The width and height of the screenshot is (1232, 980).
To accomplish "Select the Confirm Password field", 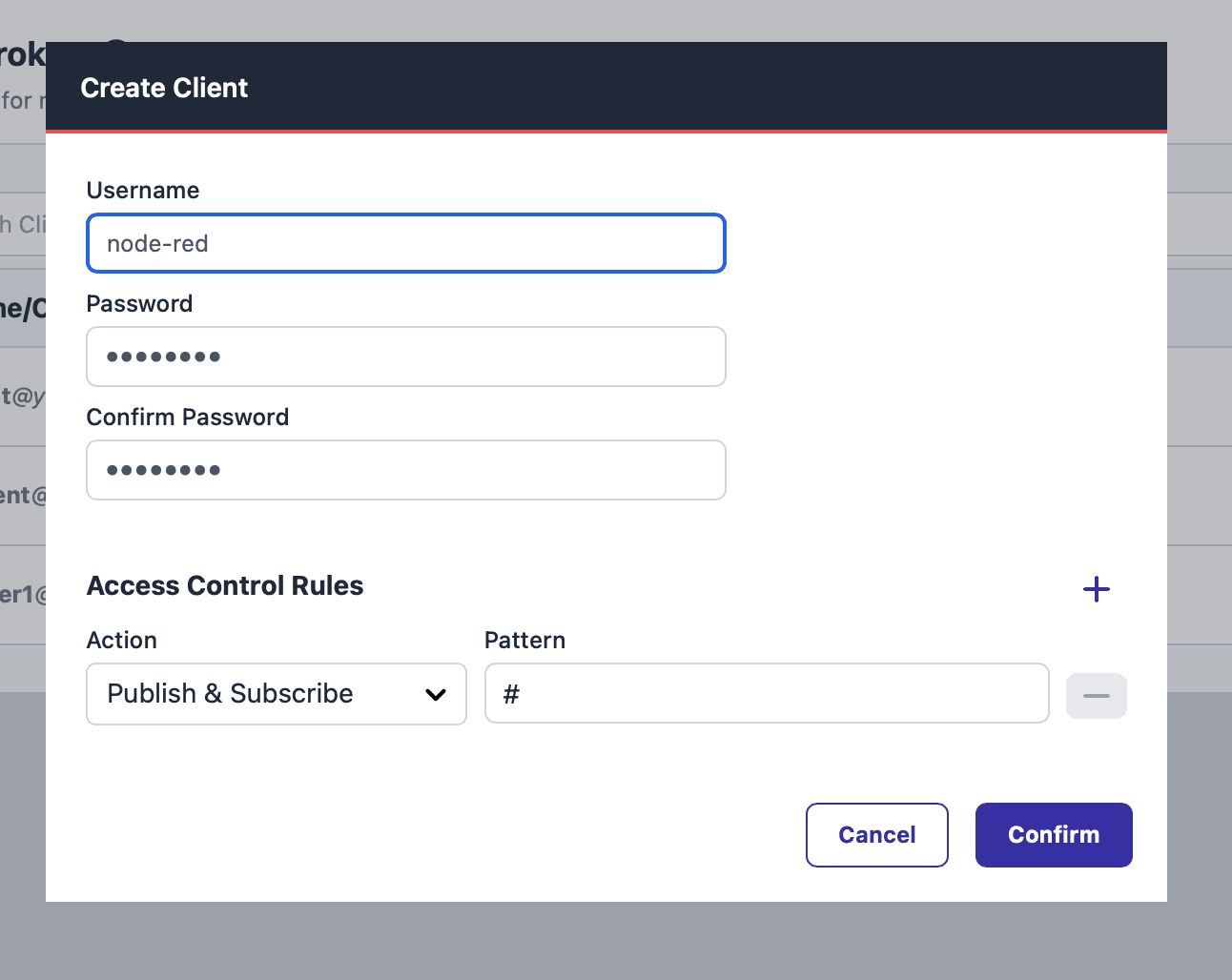I will pyautogui.click(x=405, y=470).
